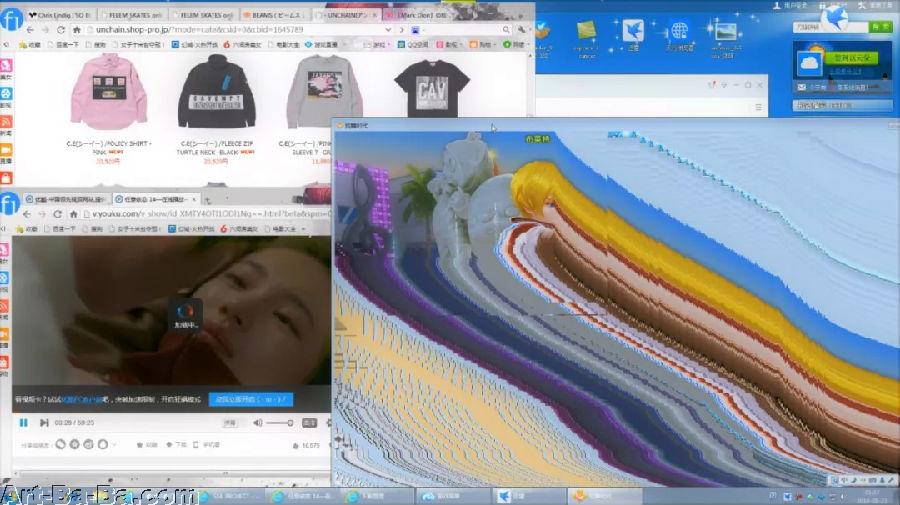This screenshot has height=505, width=900.
Task: Go back in the youku.com browser window
Action: [27, 214]
